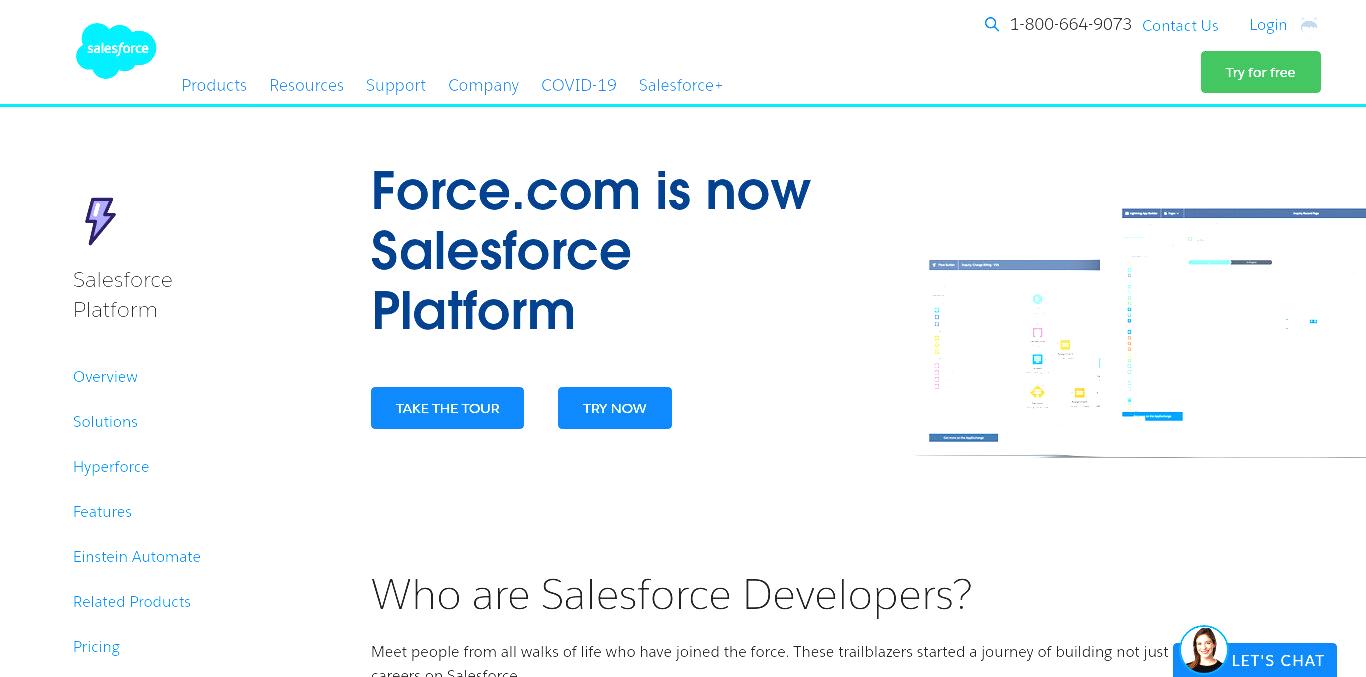Go to Solutions in the sidebar

105,421
